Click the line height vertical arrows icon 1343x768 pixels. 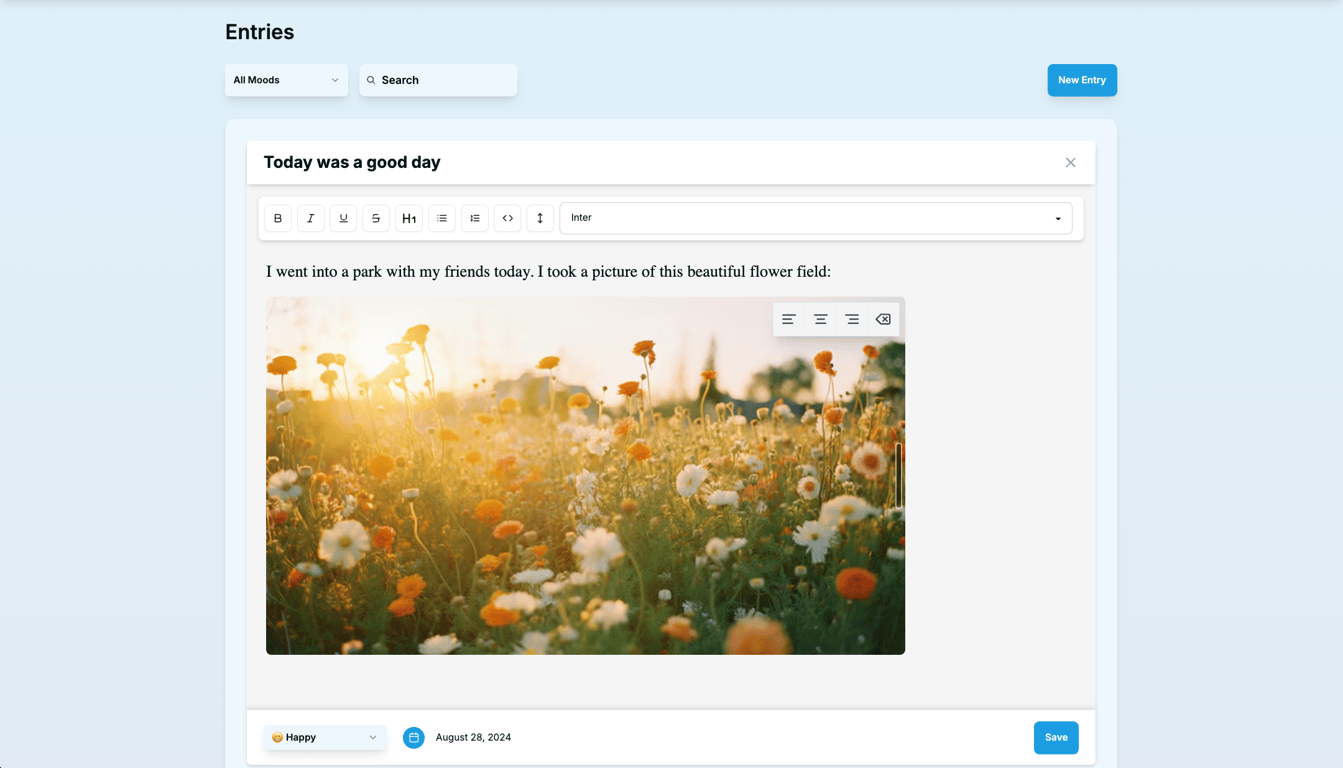(540, 218)
